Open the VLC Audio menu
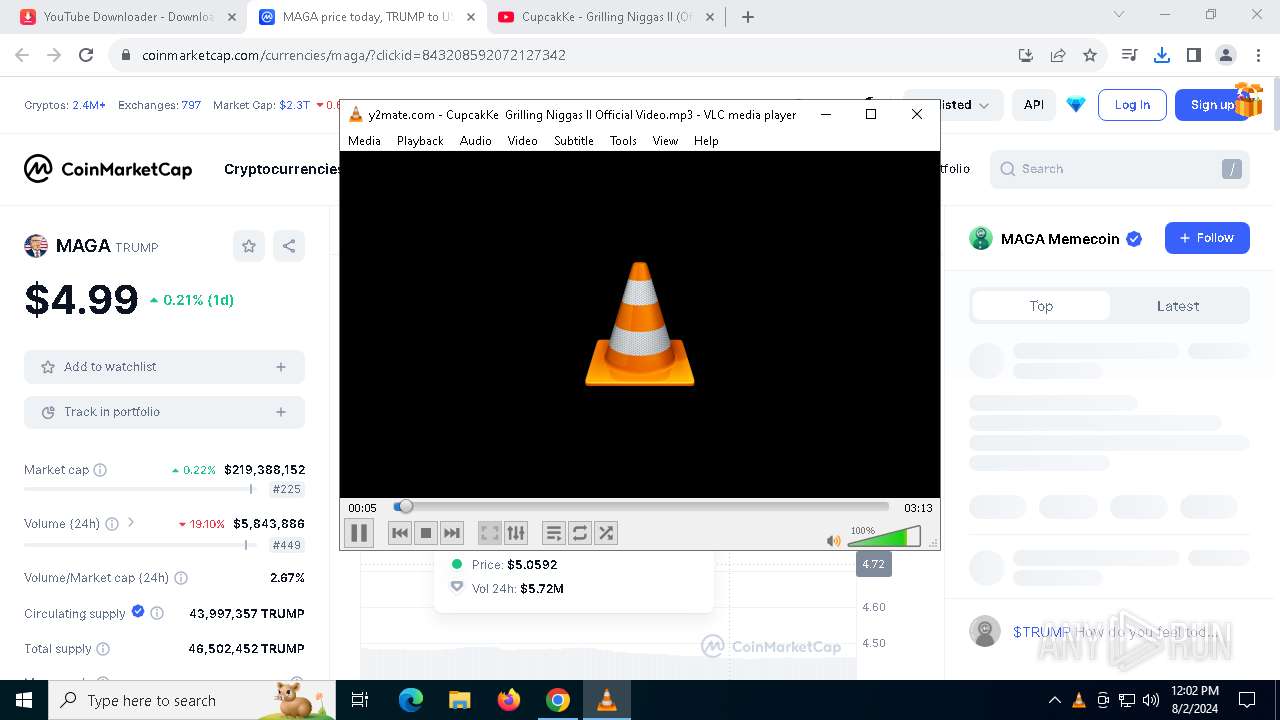Image resolution: width=1280 pixels, height=720 pixels. (x=475, y=141)
